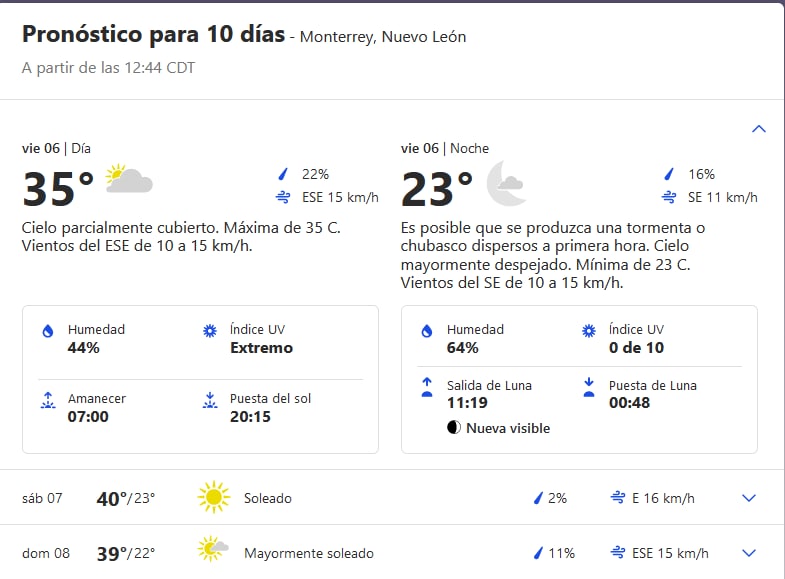Click the Nueva visible moon phase icon
Image resolution: width=785 pixels, height=579 pixels.
454,428
